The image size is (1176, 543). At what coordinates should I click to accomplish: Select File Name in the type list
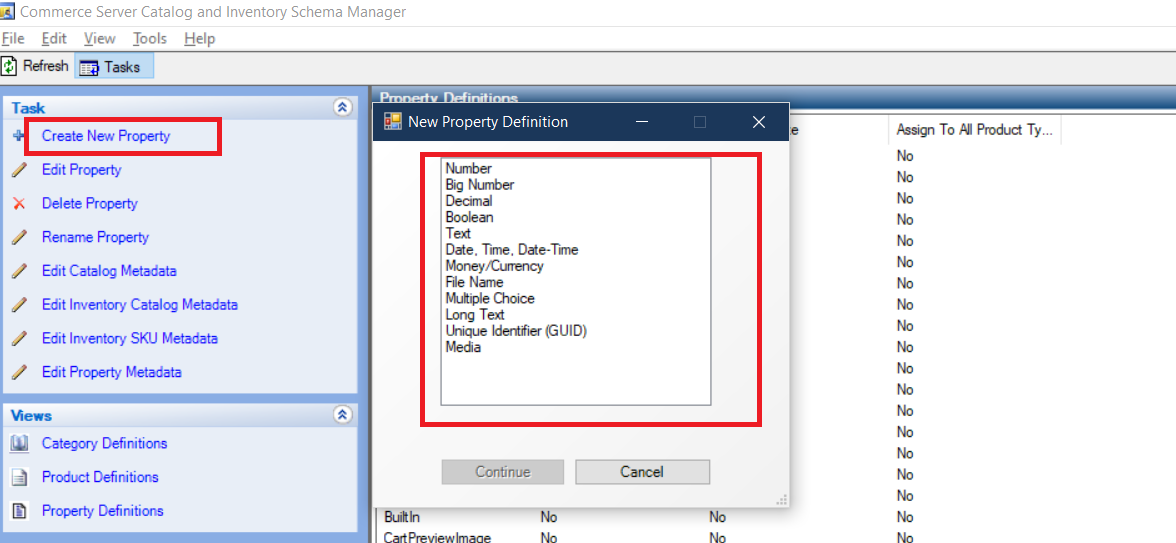coord(474,282)
